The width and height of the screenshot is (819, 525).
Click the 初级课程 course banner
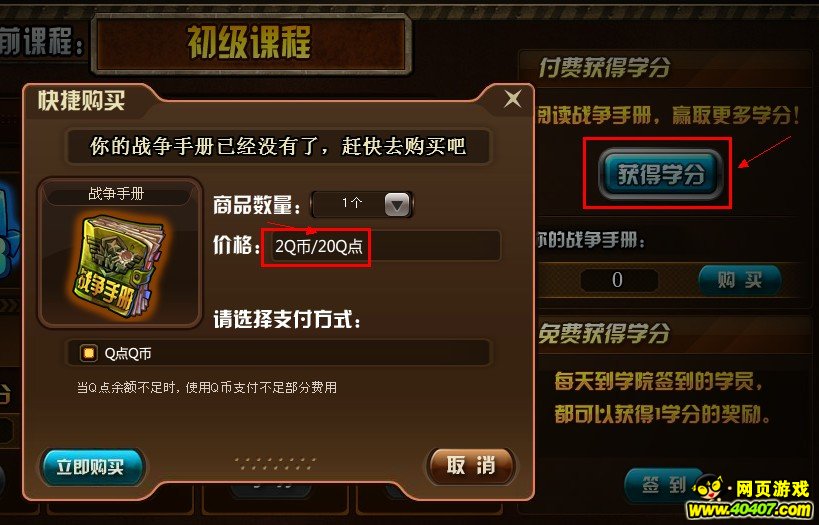click(251, 43)
